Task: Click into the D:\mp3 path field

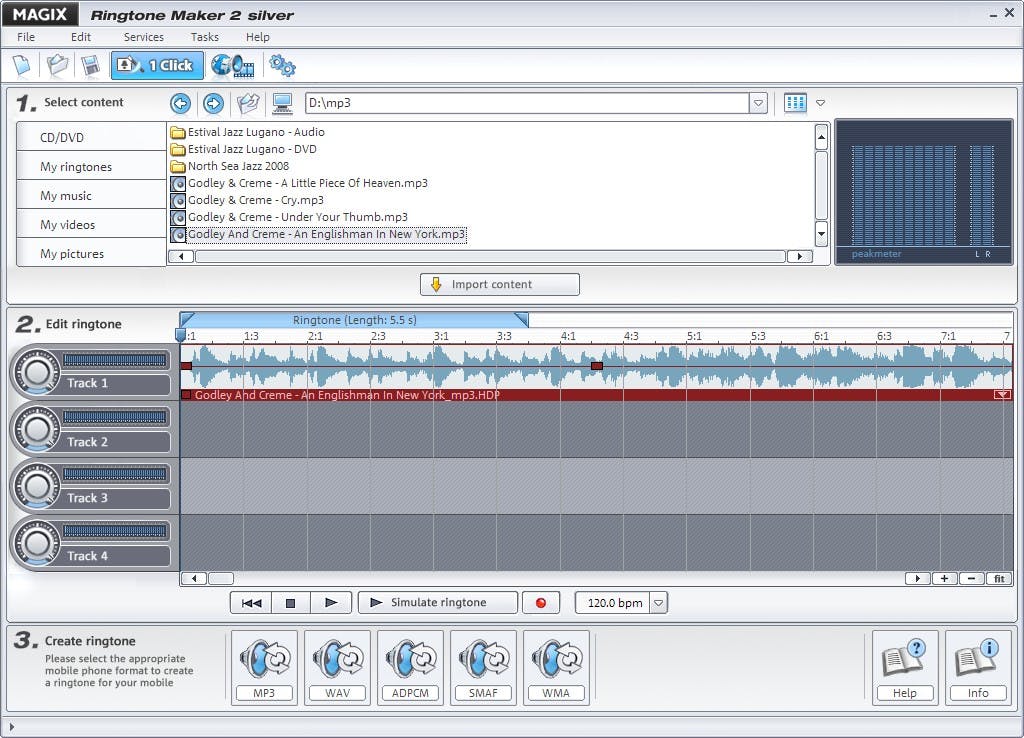Action: tap(527, 103)
